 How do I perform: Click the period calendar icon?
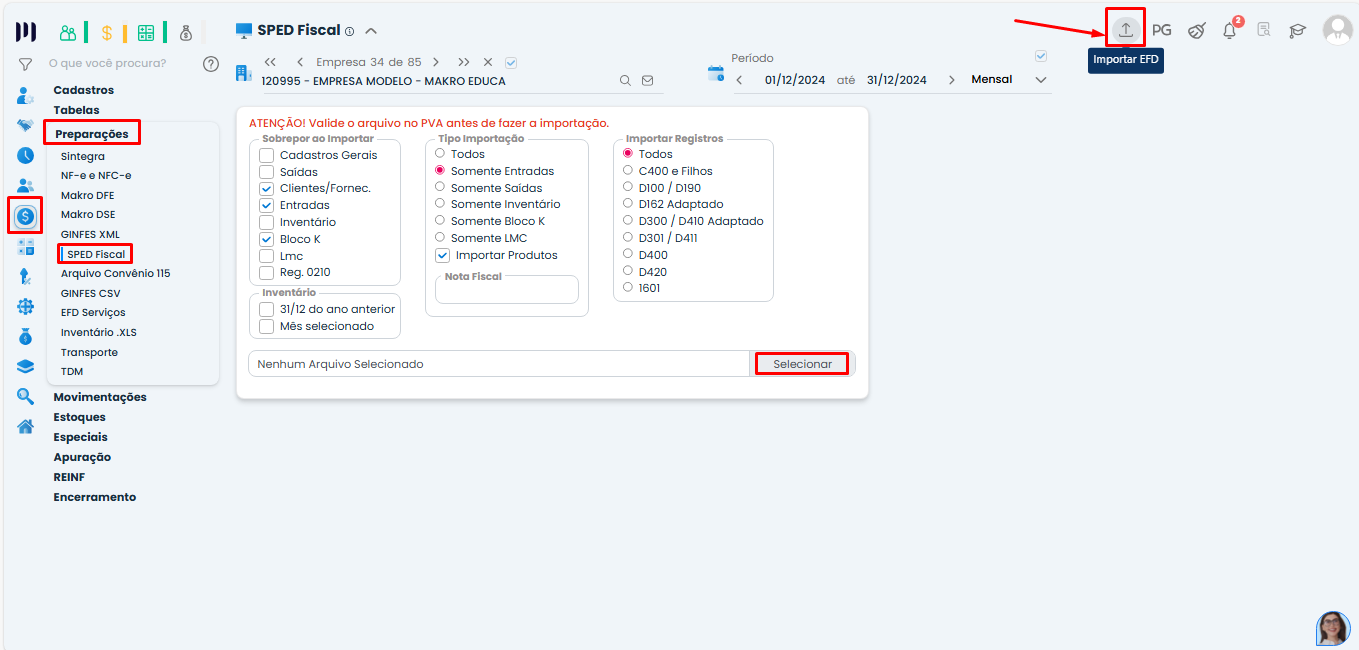716,73
